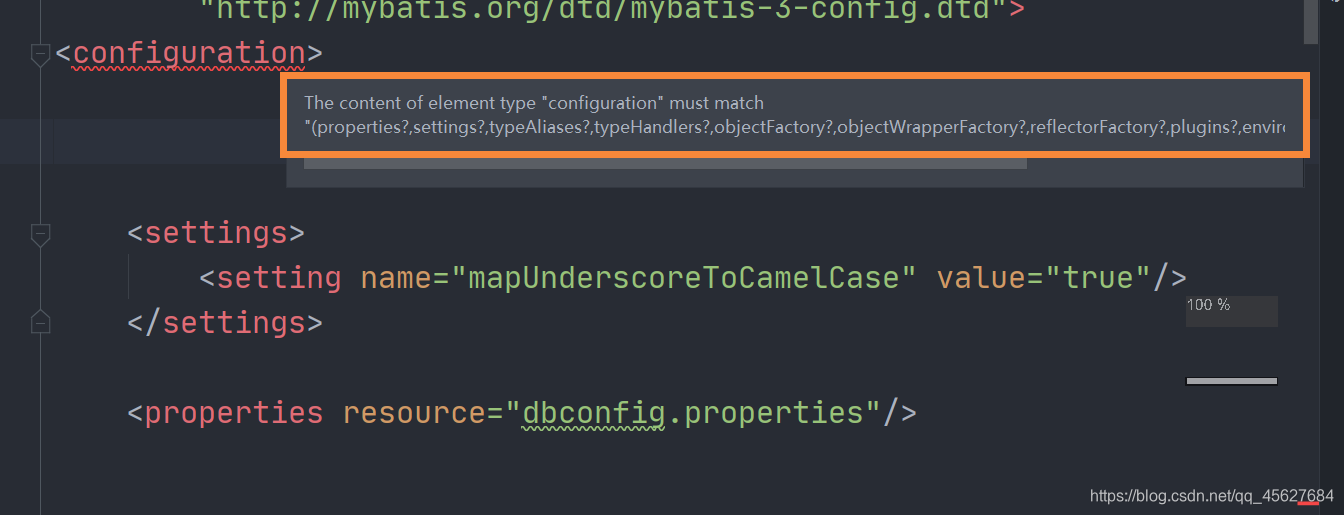
Task: Click the closing settings fold marker
Action: tap(40, 323)
